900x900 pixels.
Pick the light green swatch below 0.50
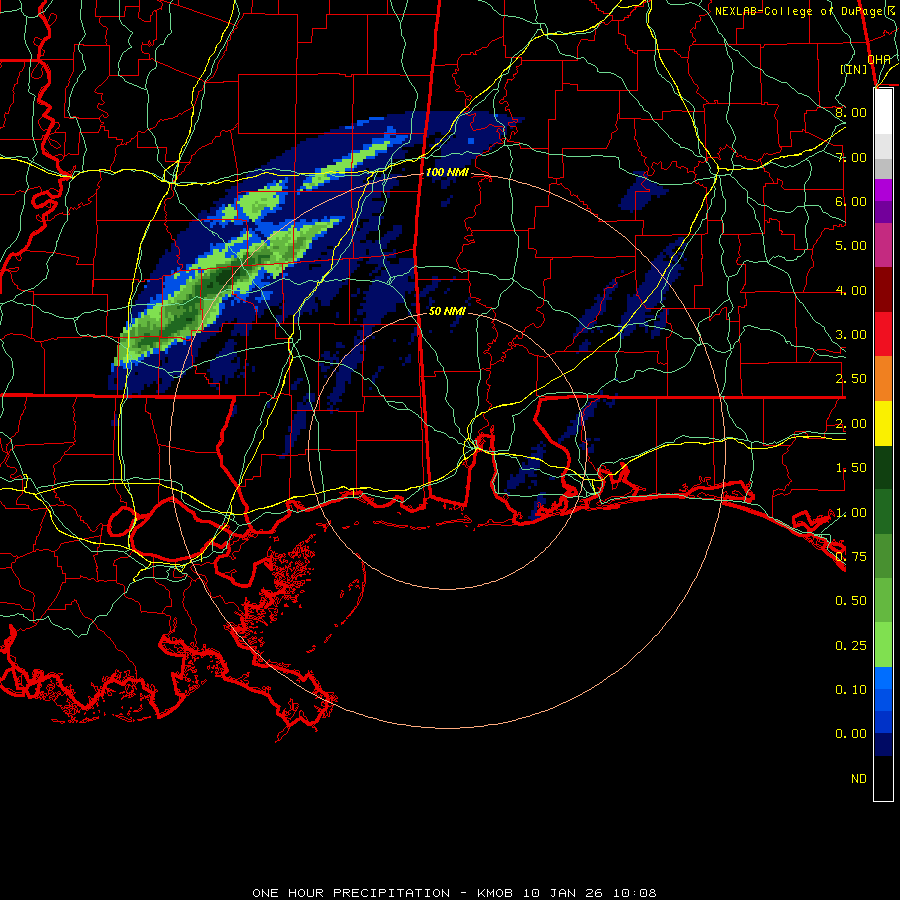pos(883,645)
